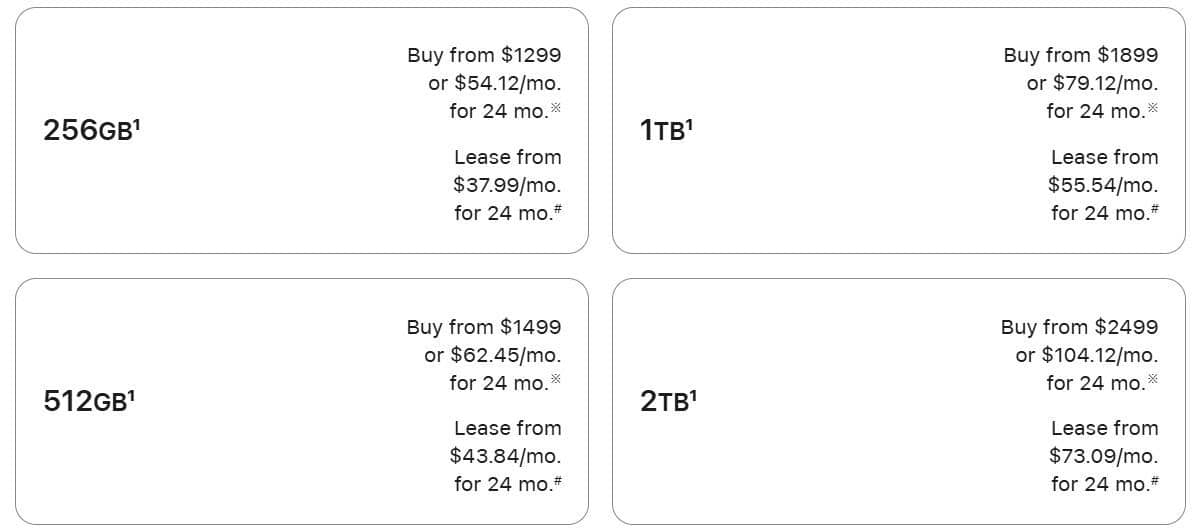Click the ※ footnote after $62.45/mo. financing
Viewport: 1200px width, 530px height.
tap(556, 378)
